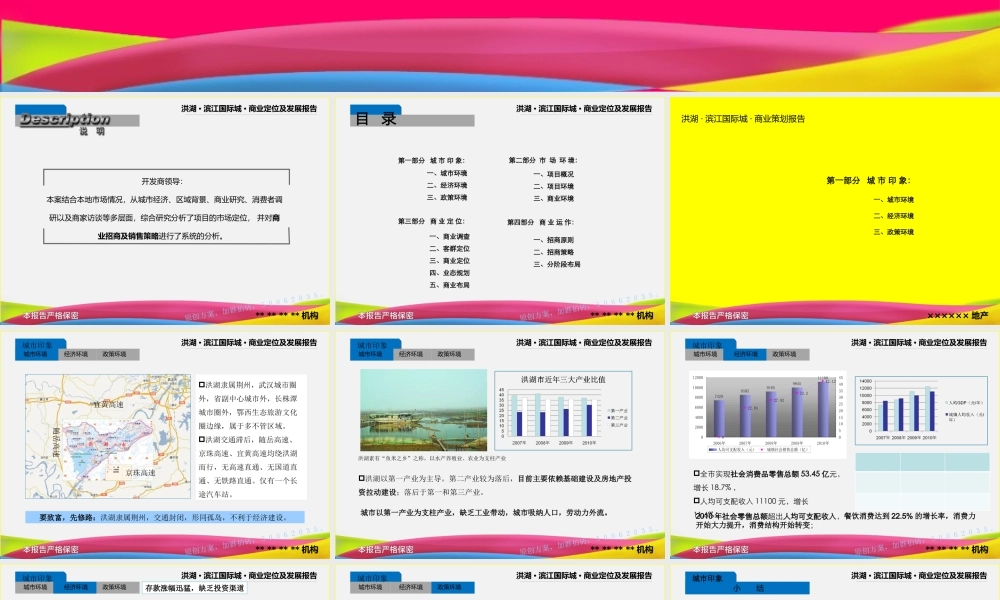1000x600 pixels.
Task: Click 第二部分 市场环境 in the 目录 slide
Action: tap(543, 160)
